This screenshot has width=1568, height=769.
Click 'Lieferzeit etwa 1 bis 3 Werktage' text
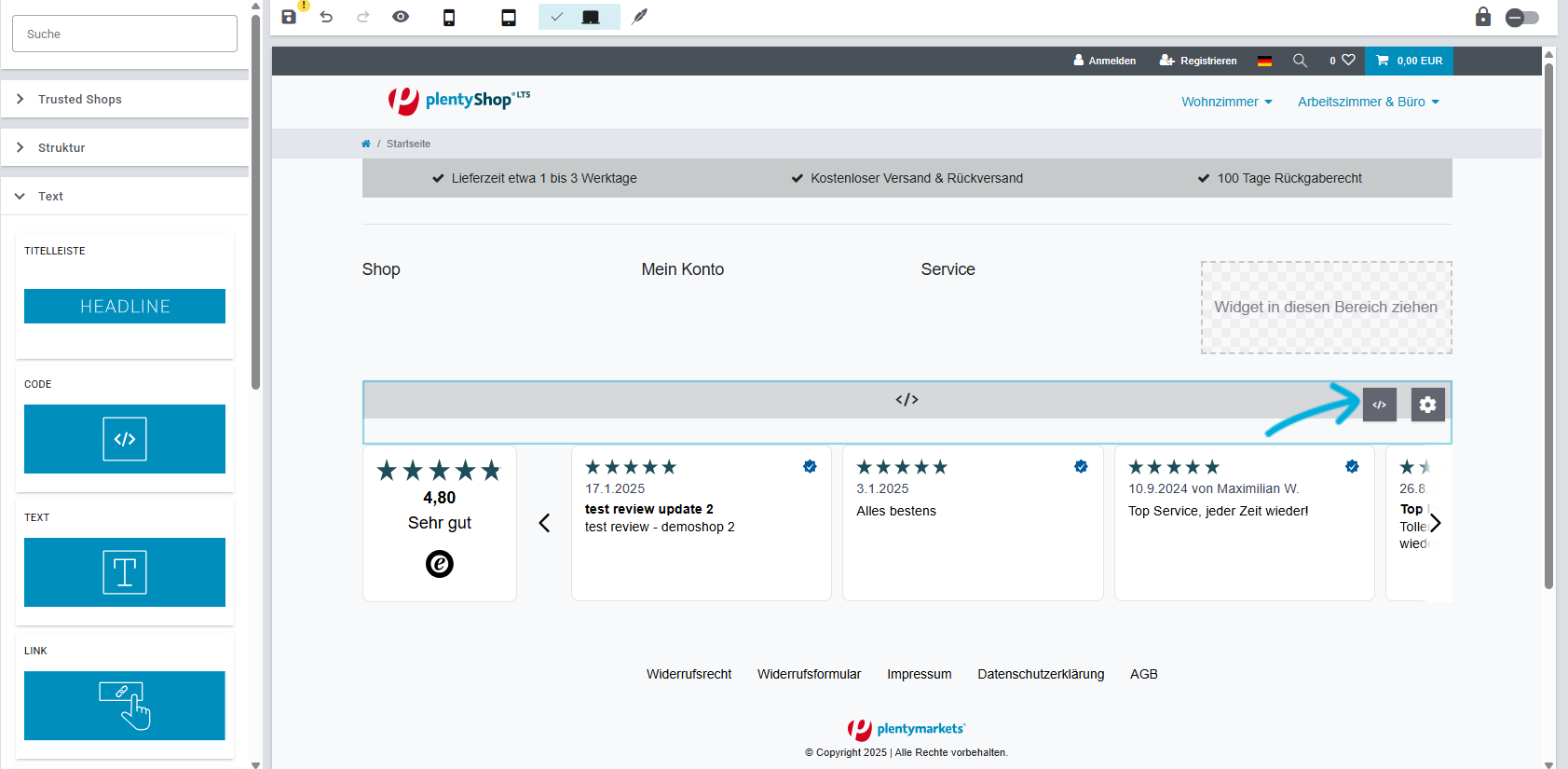click(544, 178)
